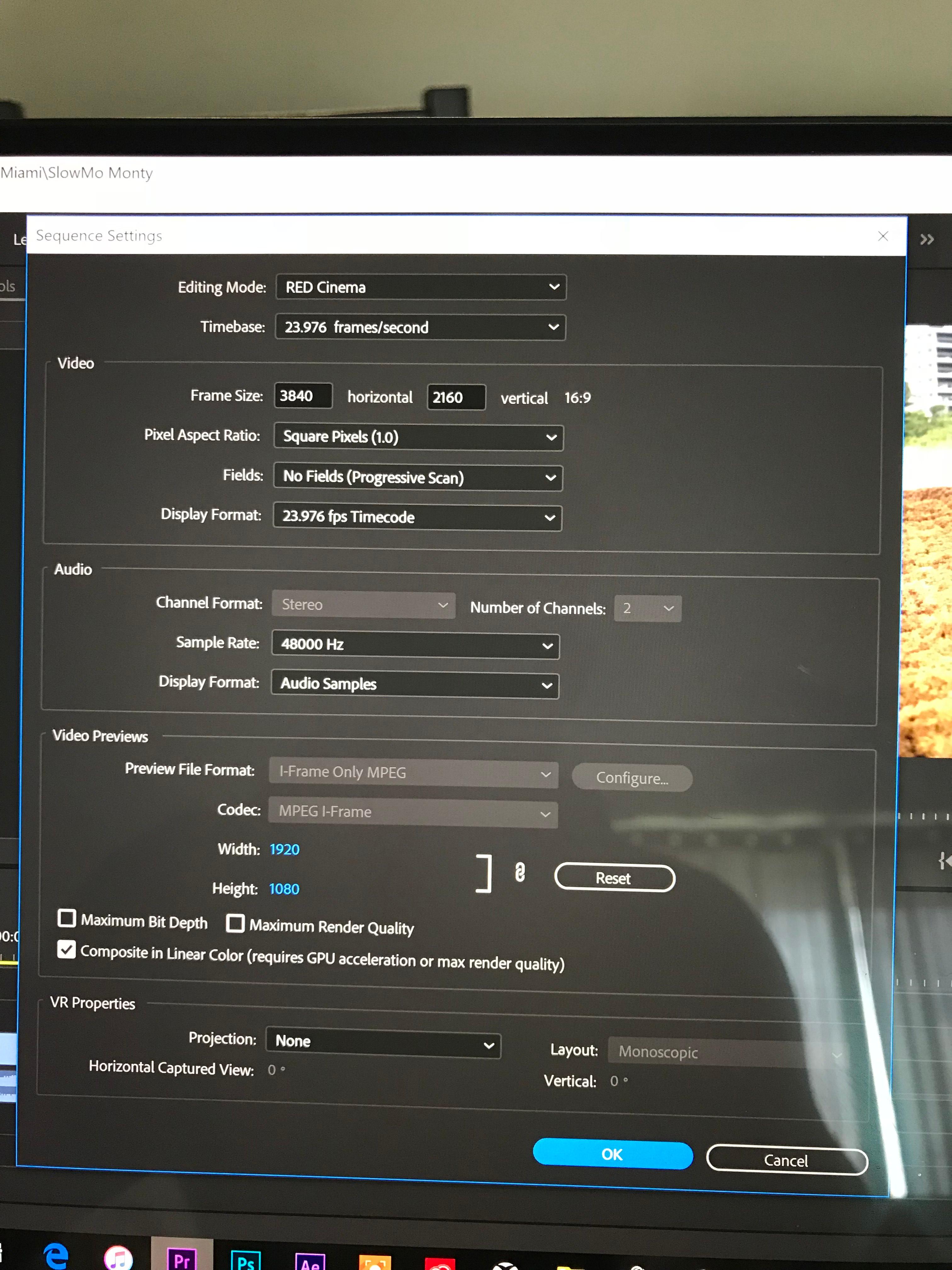The height and width of the screenshot is (1270, 952).
Task: Click the Horizontal Captured View value
Action: tap(277, 1070)
